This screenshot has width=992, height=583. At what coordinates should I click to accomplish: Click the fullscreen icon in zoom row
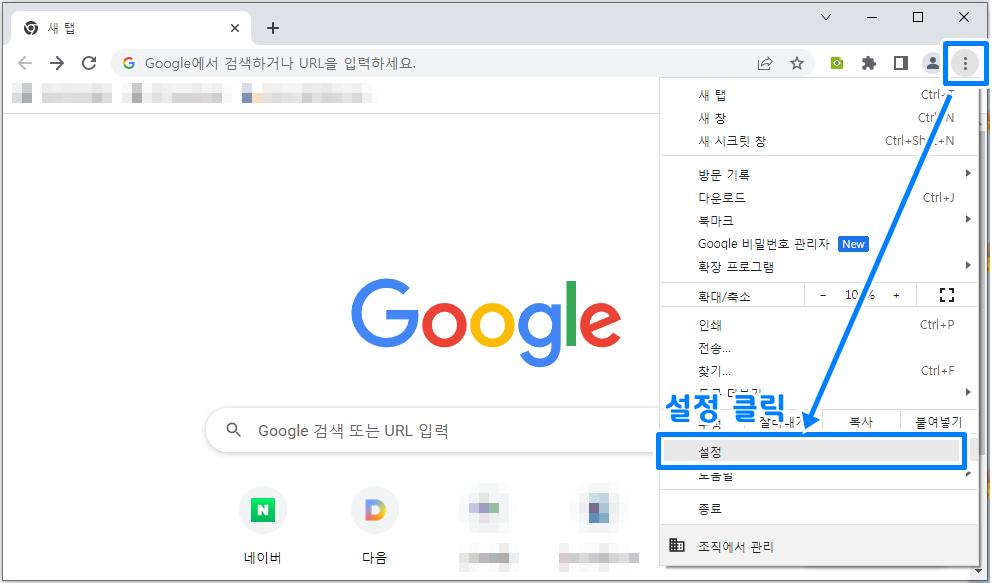(x=947, y=295)
